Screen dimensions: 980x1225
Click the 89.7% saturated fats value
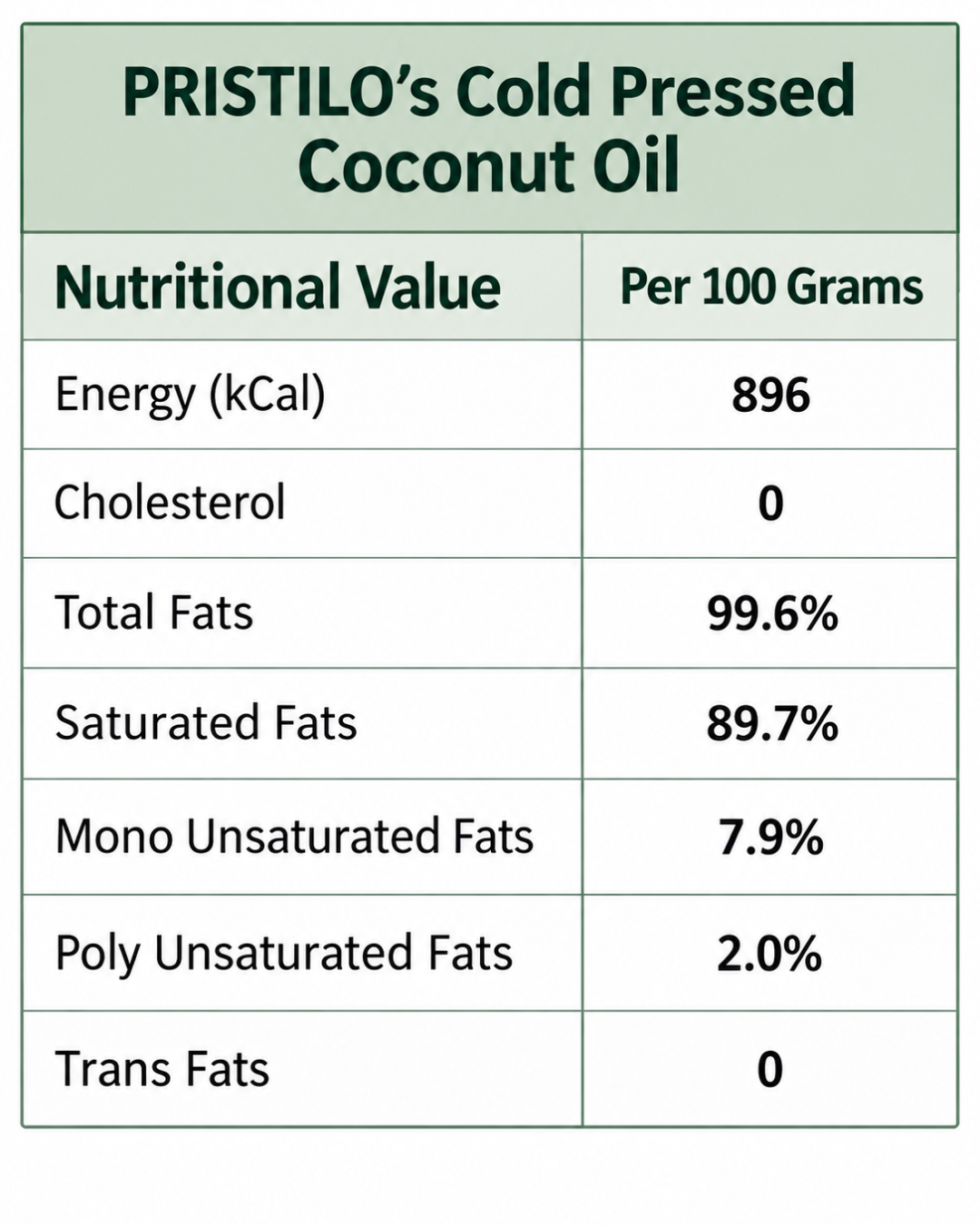[x=772, y=724]
